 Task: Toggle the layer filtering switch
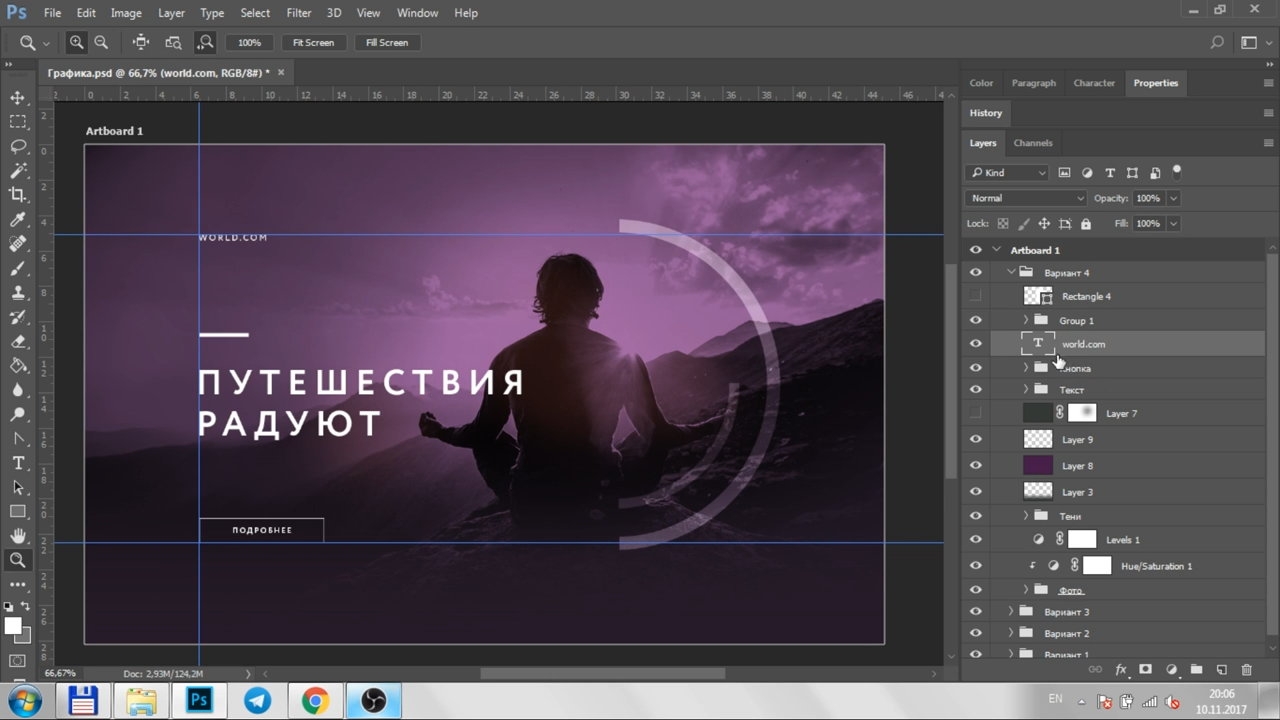(x=1177, y=172)
